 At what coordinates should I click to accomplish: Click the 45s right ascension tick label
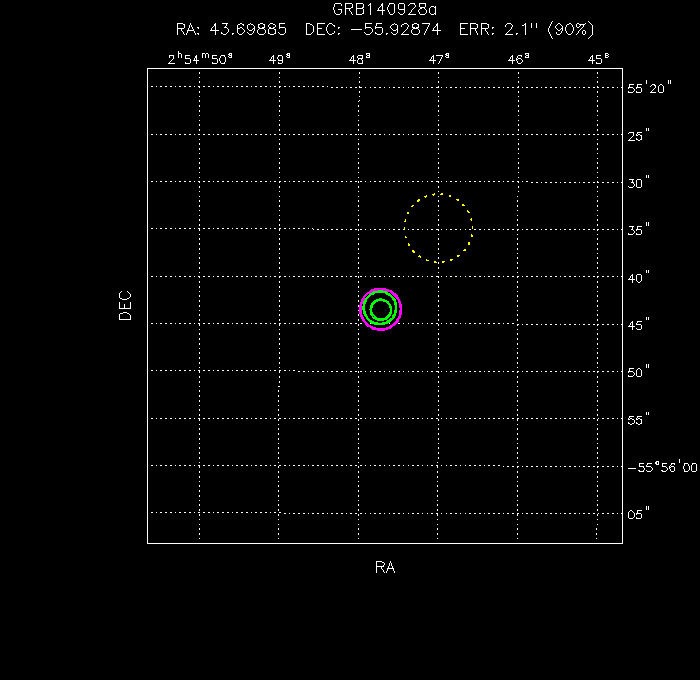(598, 59)
